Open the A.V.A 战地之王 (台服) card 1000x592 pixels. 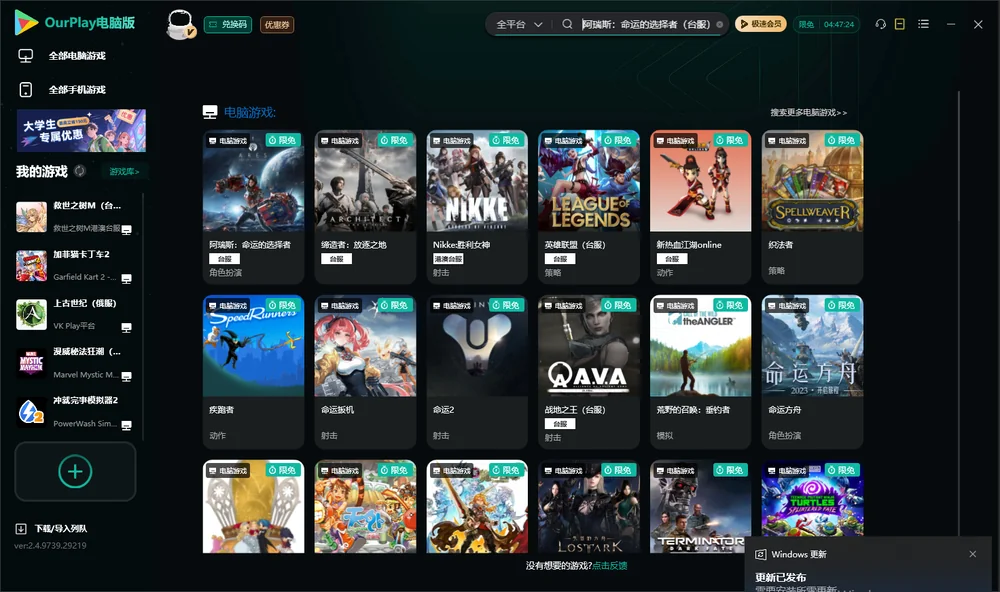(589, 372)
